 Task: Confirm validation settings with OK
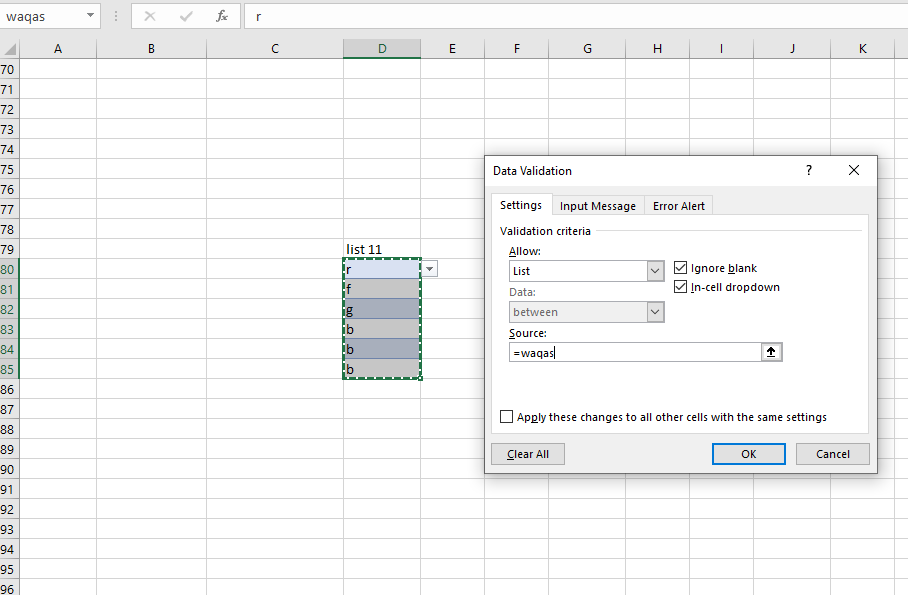coord(748,453)
